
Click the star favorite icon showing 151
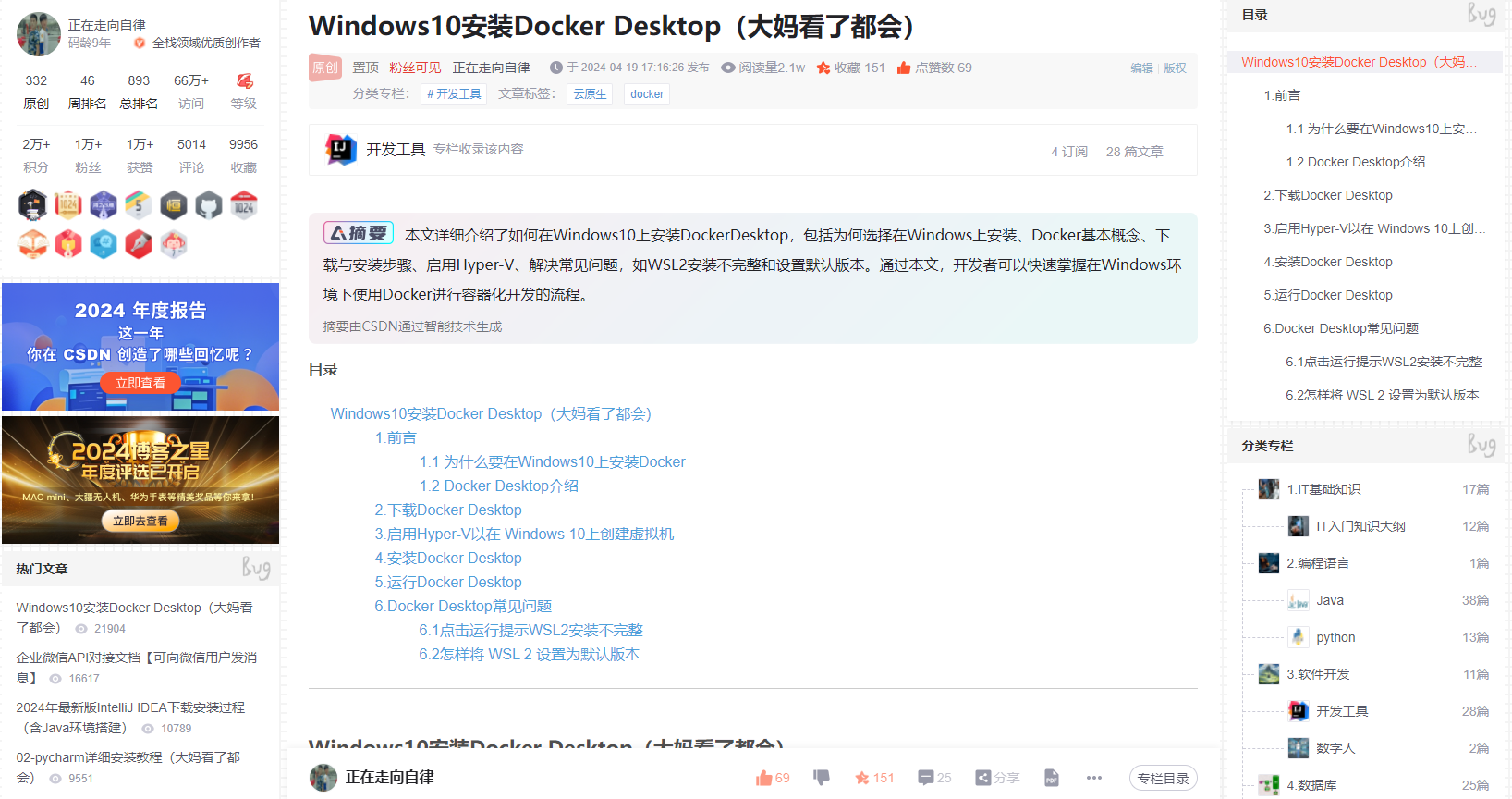(x=862, y=778)
